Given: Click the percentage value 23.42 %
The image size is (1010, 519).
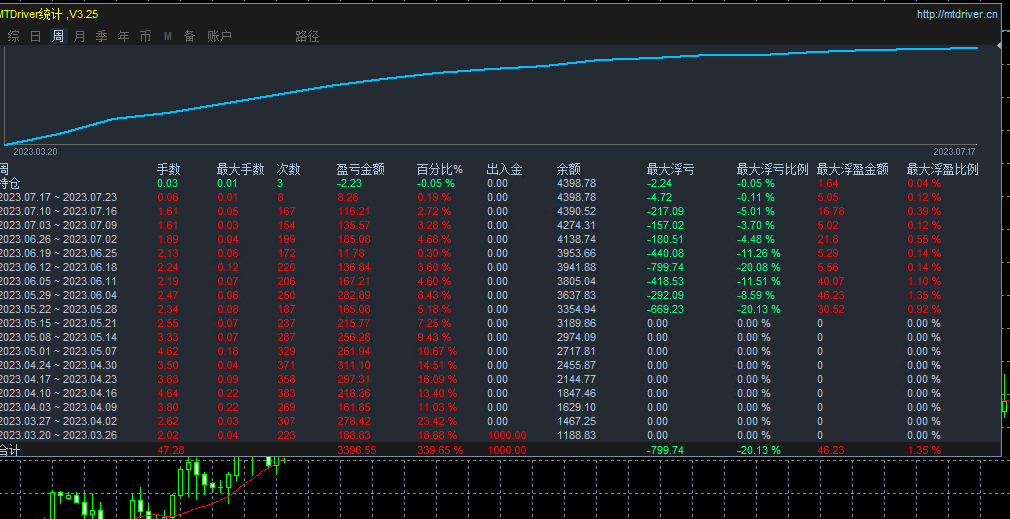Looking at the screenshot, I should click(437, 421).
